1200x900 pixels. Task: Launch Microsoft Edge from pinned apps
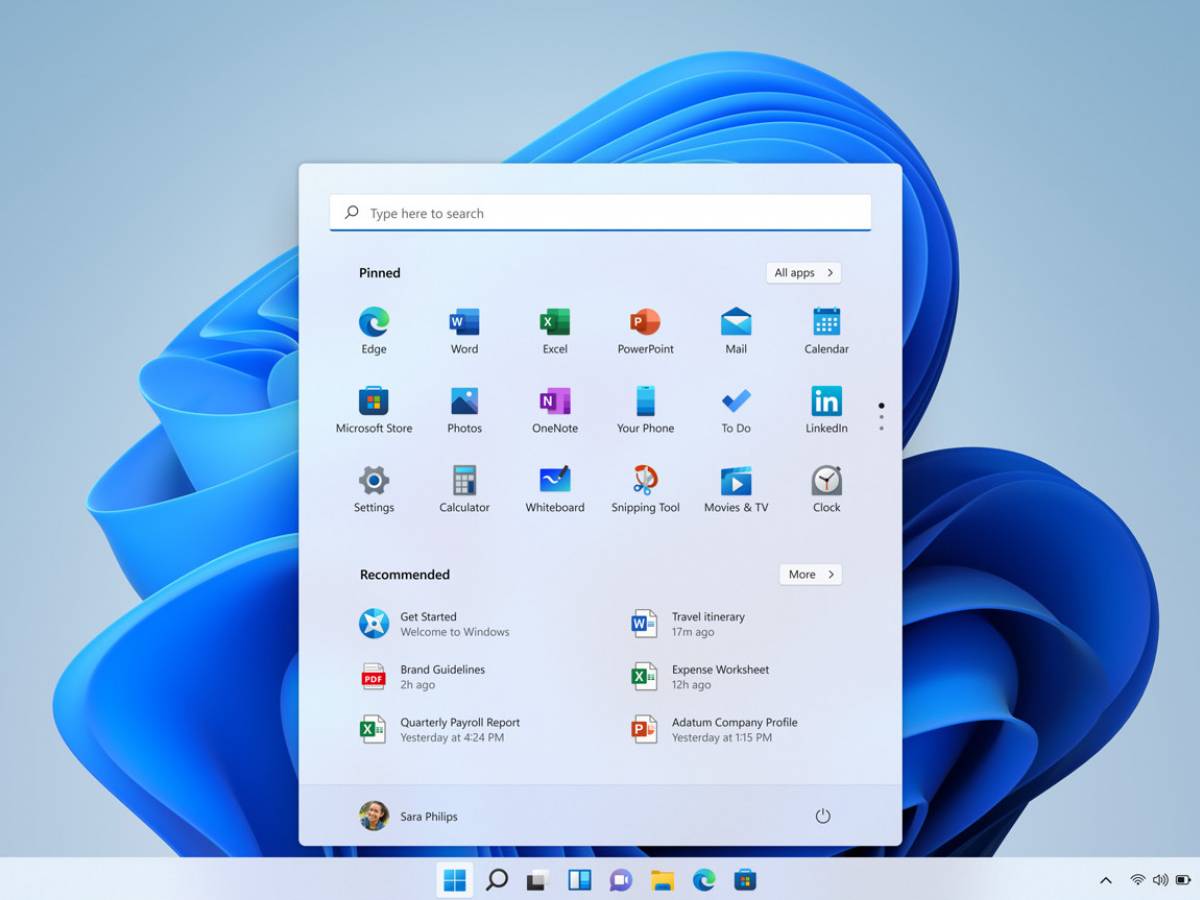[373, 322]
